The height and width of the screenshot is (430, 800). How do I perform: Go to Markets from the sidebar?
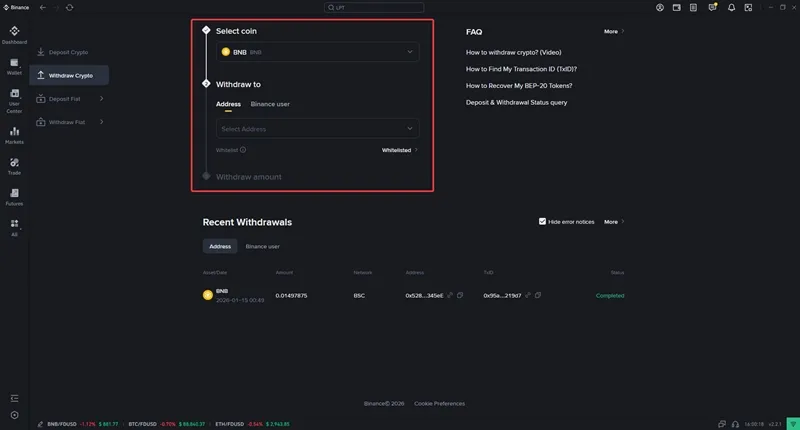point(14,134)
